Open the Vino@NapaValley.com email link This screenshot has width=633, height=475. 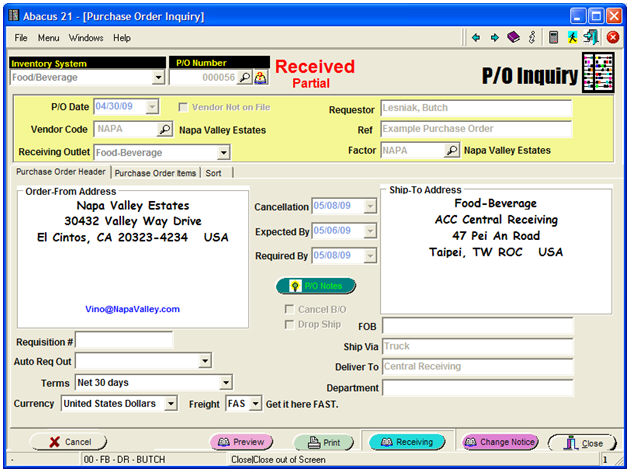click(x=132, y=309)
